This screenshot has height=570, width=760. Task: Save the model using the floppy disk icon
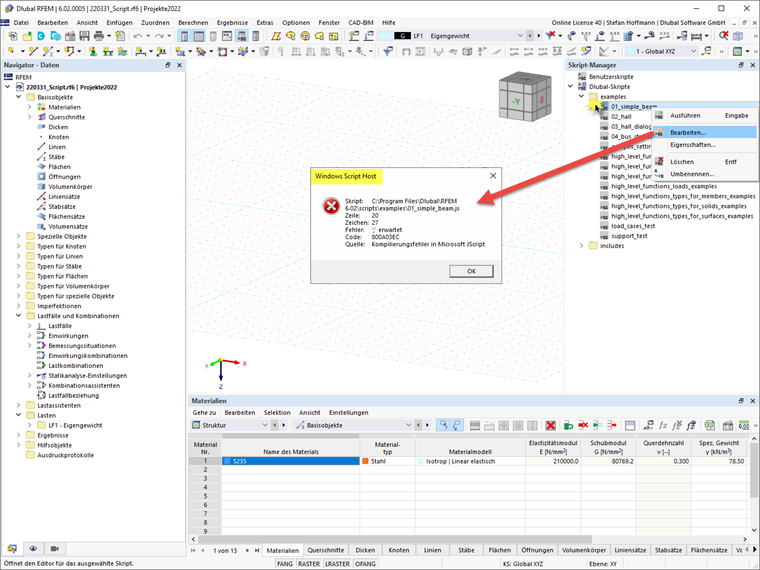pos(84,36)
